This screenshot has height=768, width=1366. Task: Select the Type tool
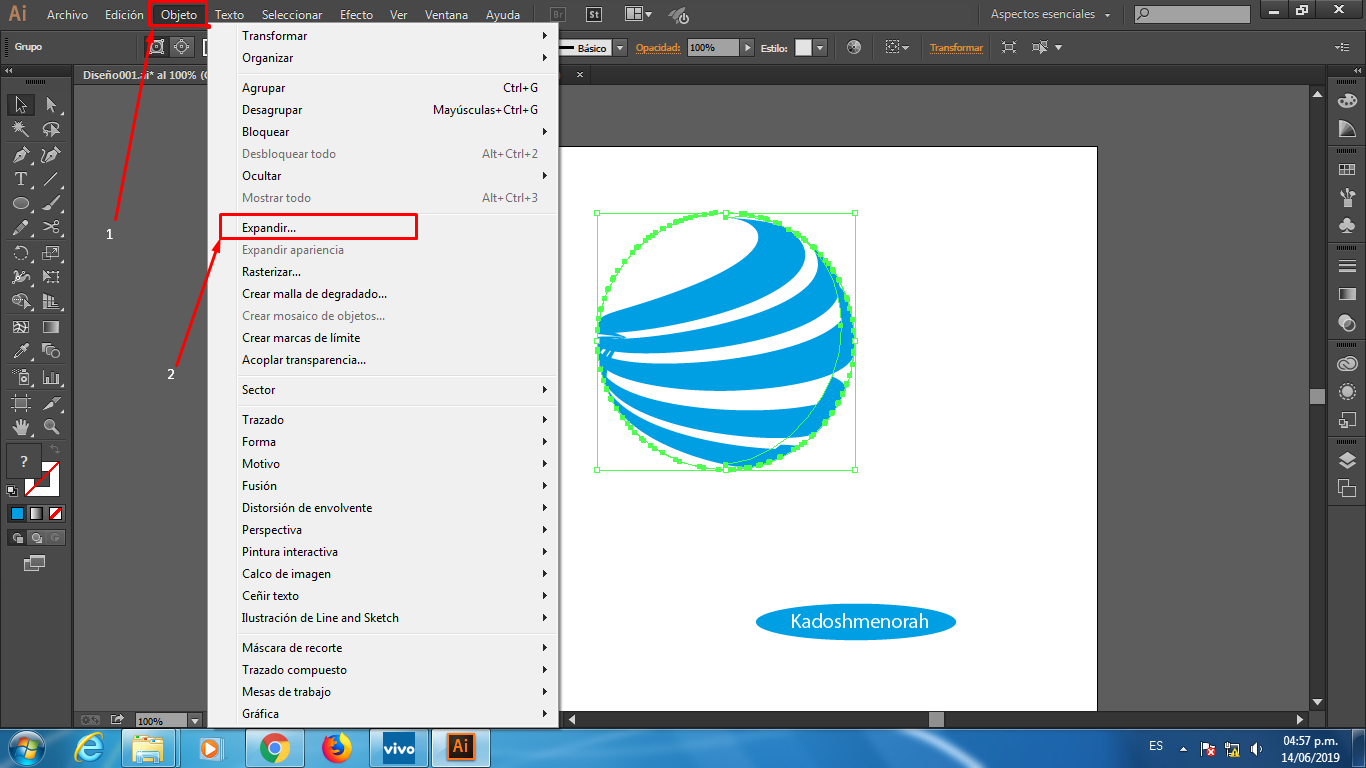21,180
